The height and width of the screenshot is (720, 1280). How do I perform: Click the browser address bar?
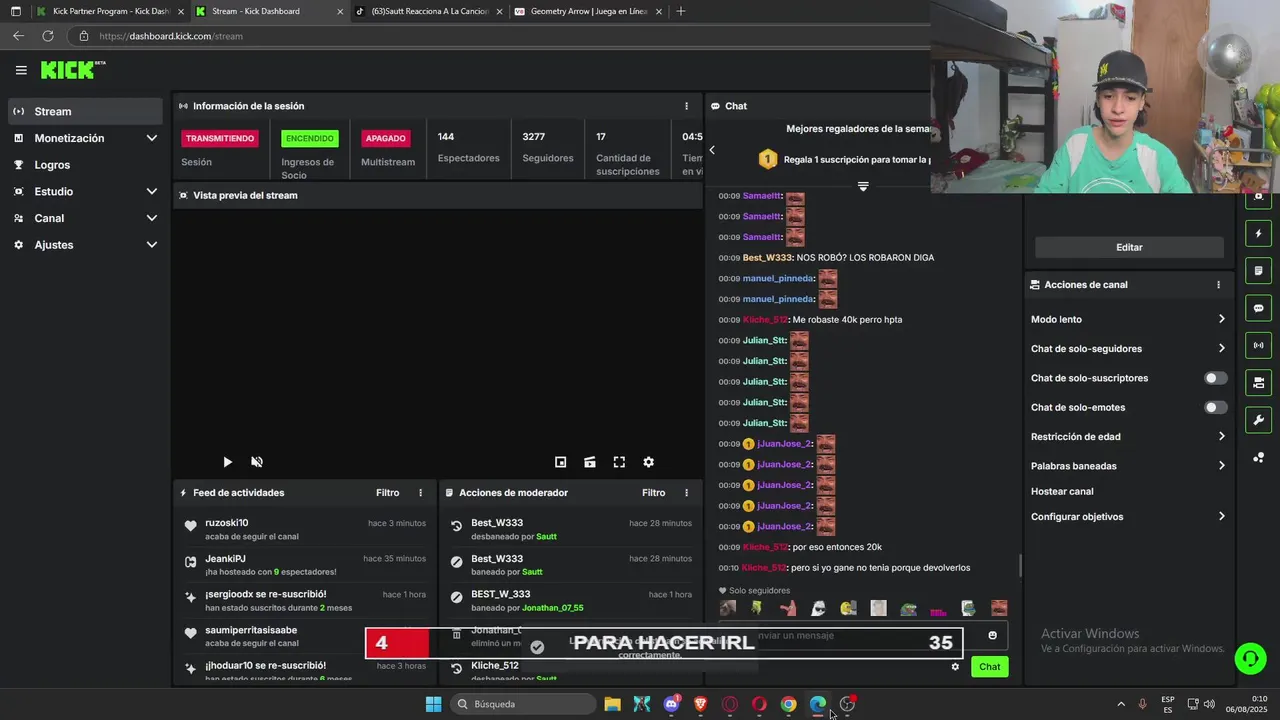click(500, 36)
